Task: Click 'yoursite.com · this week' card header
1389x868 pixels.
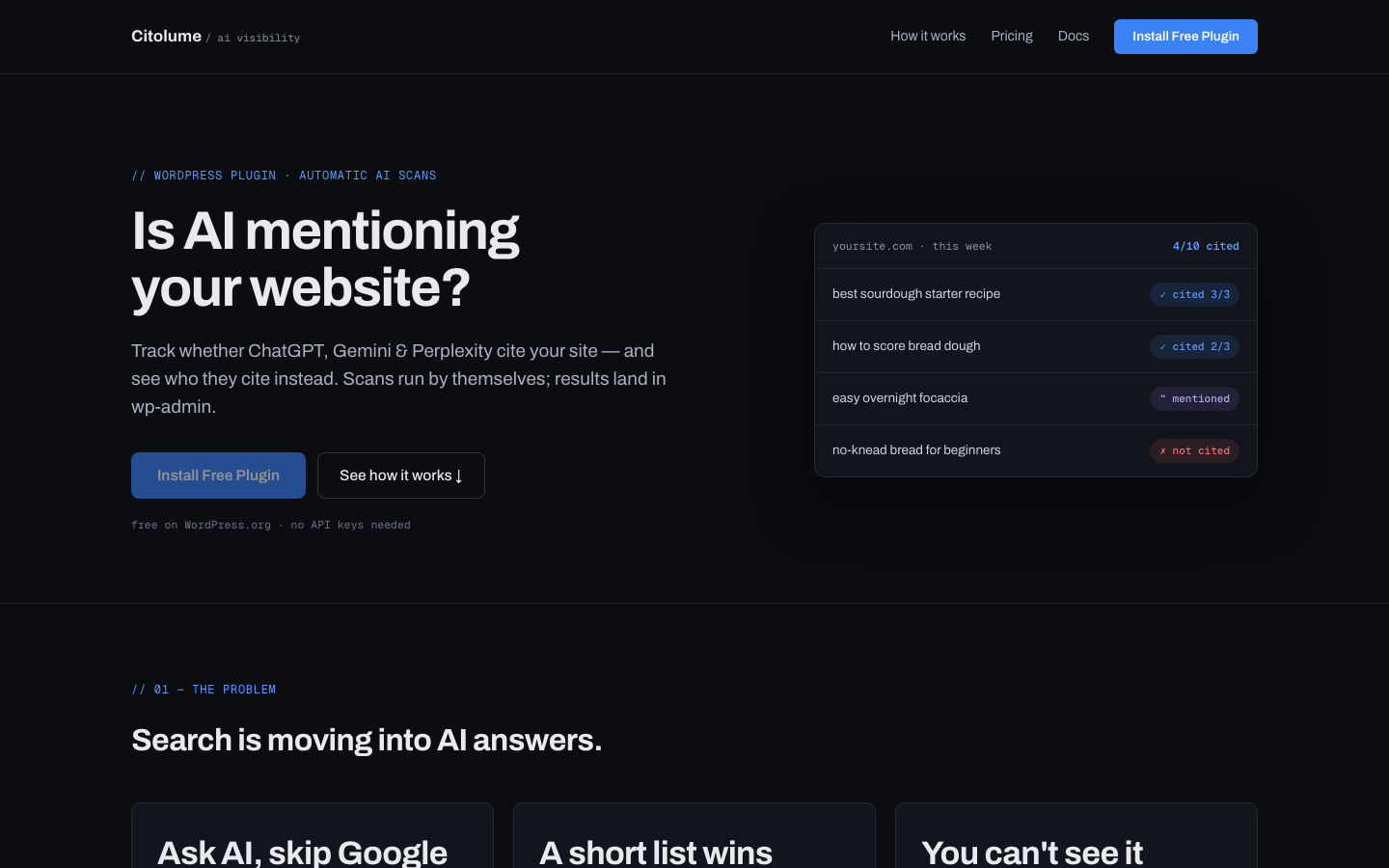Action: pyautogui.click(x=912, y=246)
